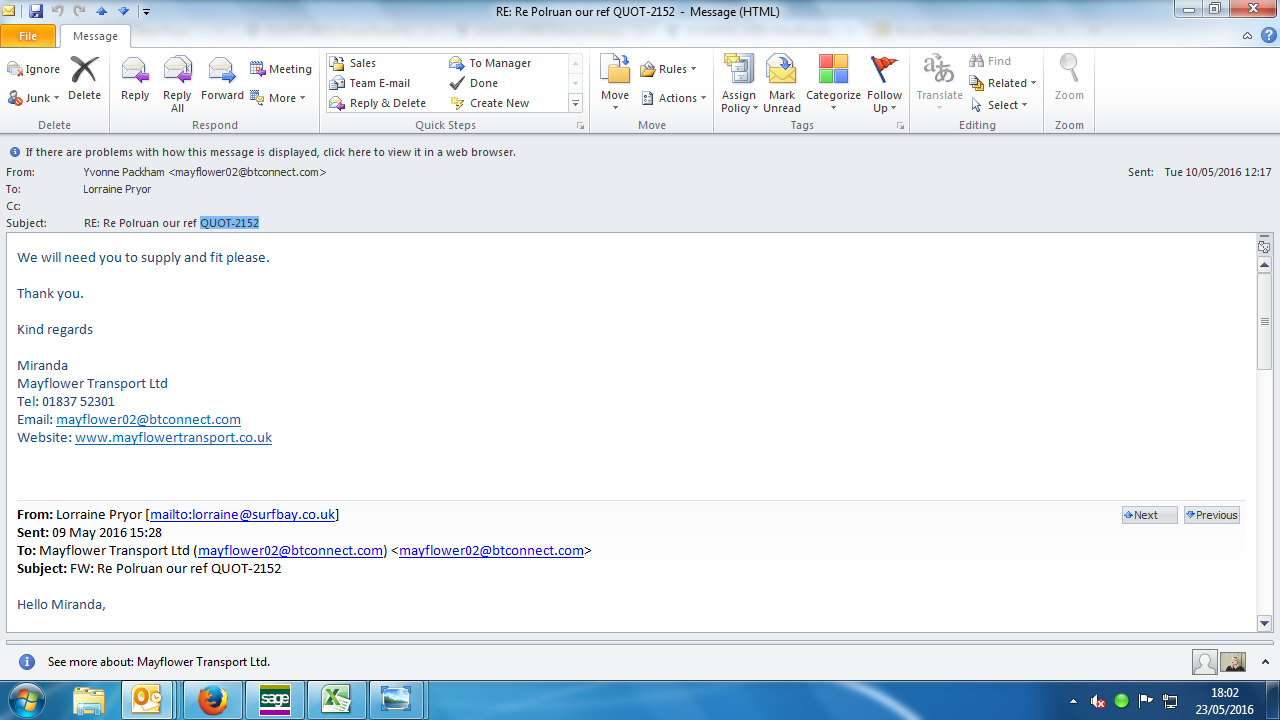Expand the More respond options

(278, 98)
